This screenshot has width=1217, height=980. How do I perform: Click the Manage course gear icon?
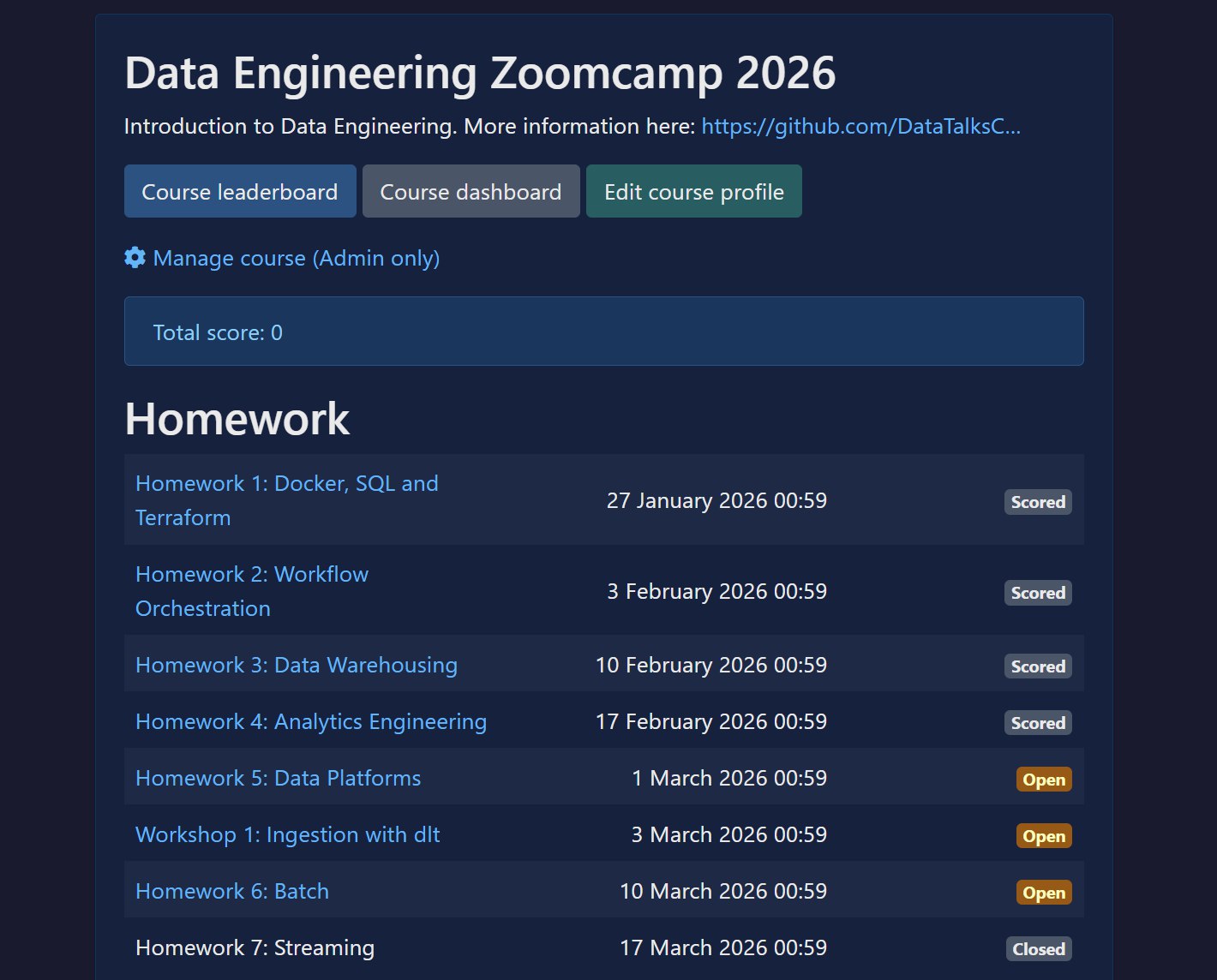pos(135,258)
